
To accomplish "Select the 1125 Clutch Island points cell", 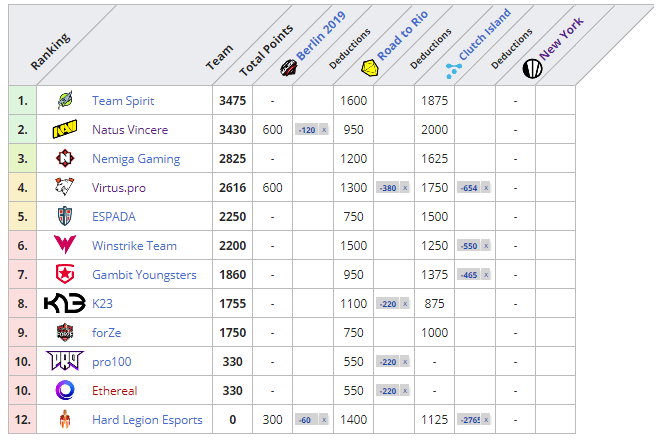I will coord(435,420).
